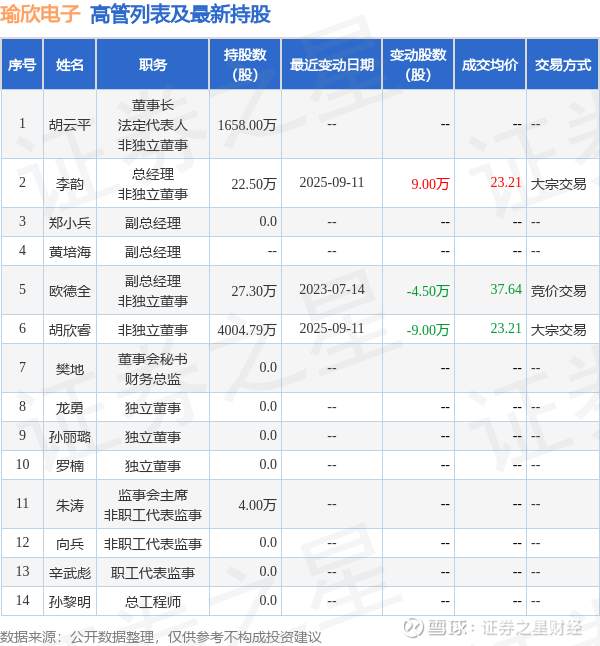Click holdings value 22.50万

pos(254,184)
